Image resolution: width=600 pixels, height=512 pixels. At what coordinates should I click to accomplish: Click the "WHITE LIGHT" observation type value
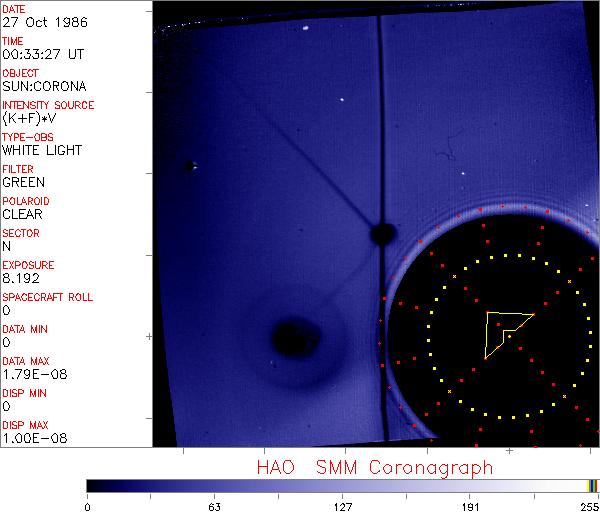coord(42,150)
